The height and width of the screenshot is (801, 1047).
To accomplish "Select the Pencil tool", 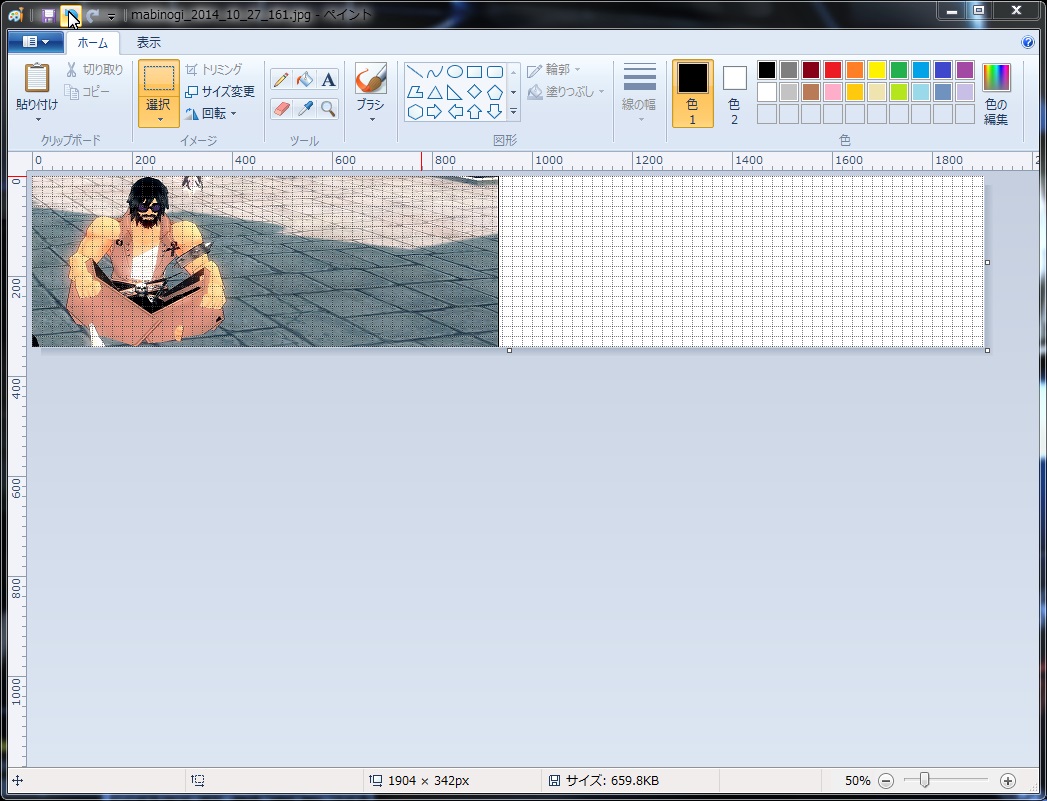I will pyautogui.click(x=281, y=79).
